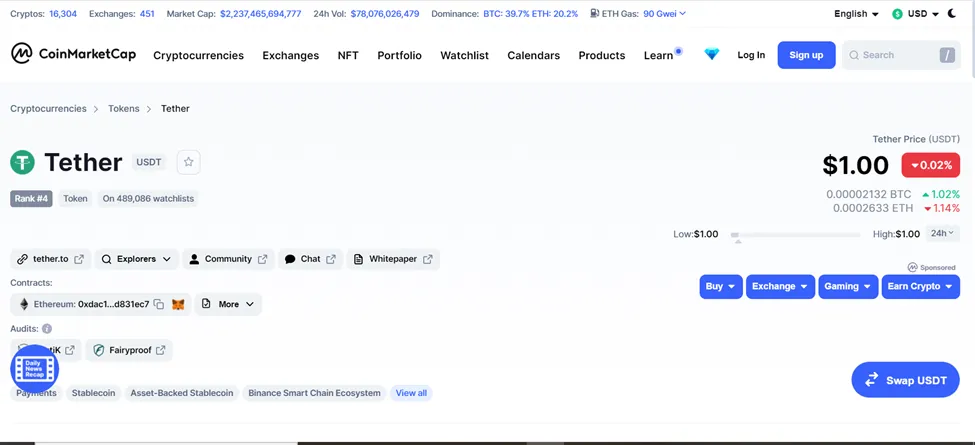Click the search magnifier icon
The height and width of the screenshot is (445, 975).
point(854,55)
